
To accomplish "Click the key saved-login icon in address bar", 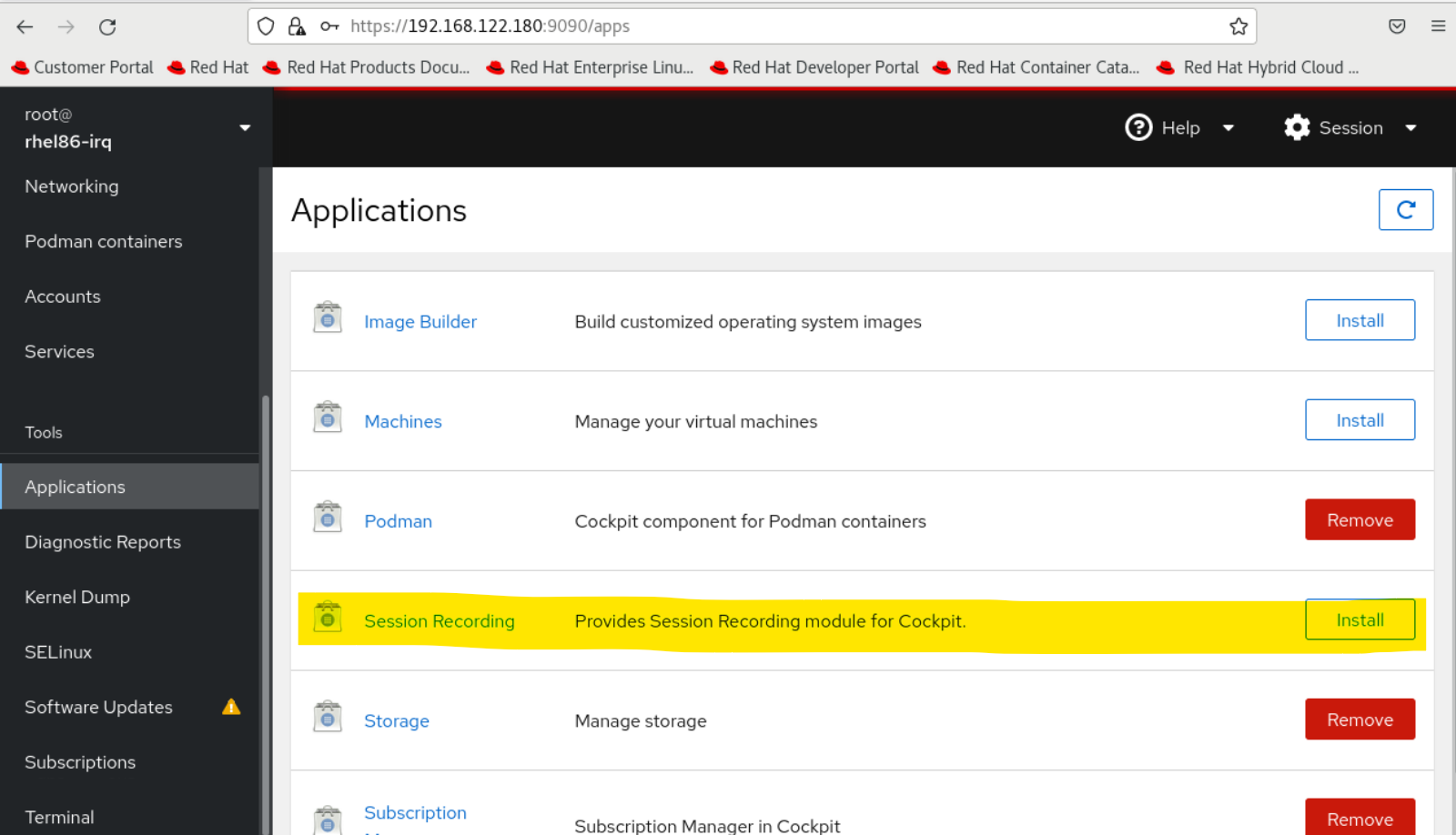I will pos(329,26).
